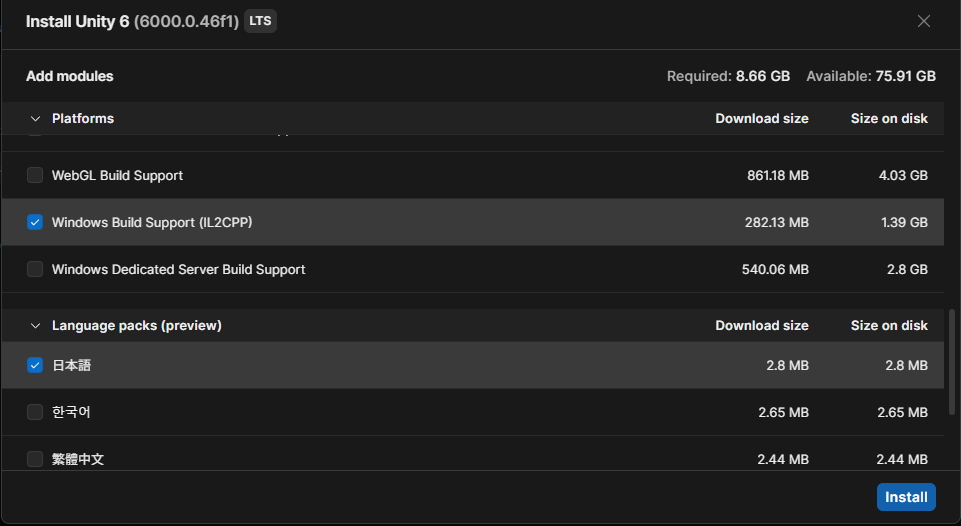Click the module list vertical scrollbar
Viewport: 961px width, 526px height.
(x=952, y=362)
